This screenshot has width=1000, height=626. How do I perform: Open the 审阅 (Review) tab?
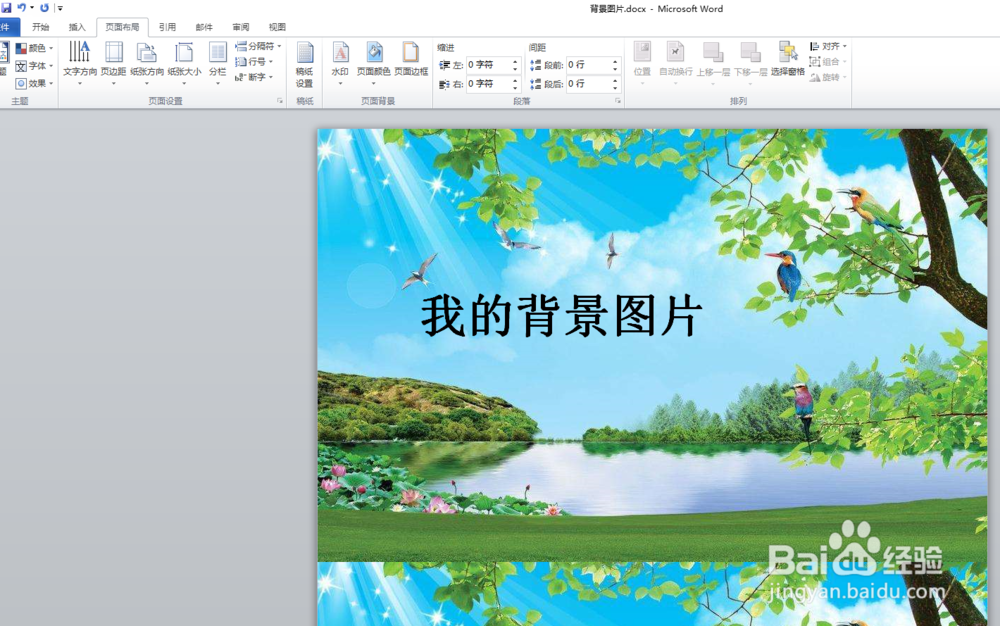(241, 27)
